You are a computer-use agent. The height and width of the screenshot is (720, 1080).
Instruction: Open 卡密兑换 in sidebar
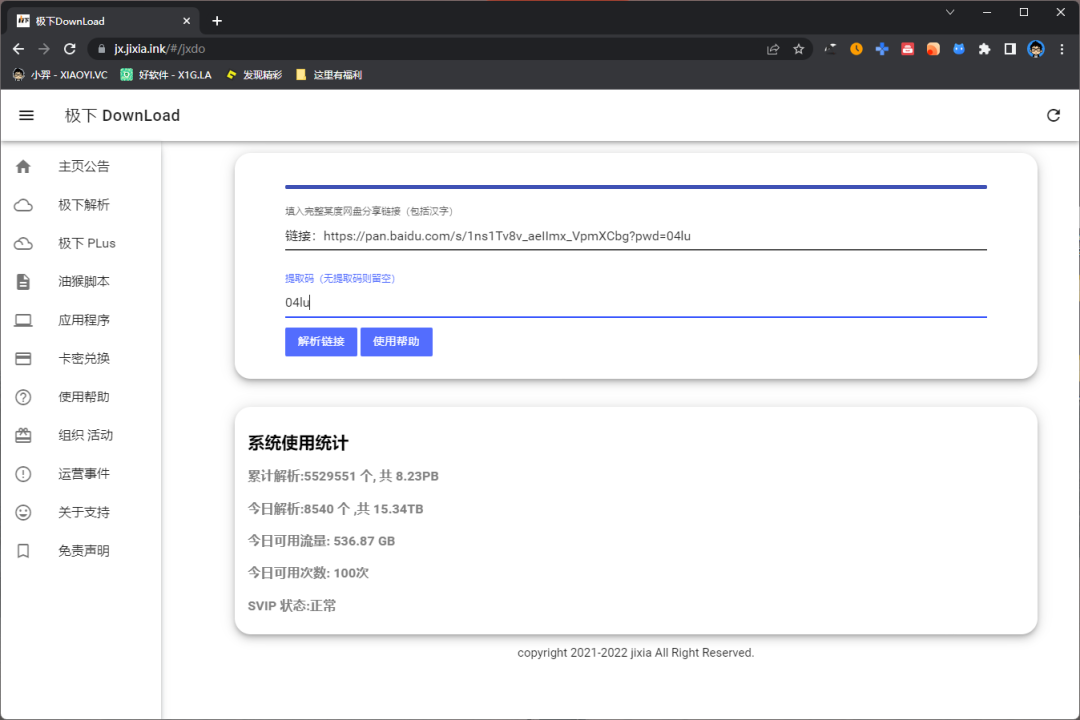coord(84,358)
